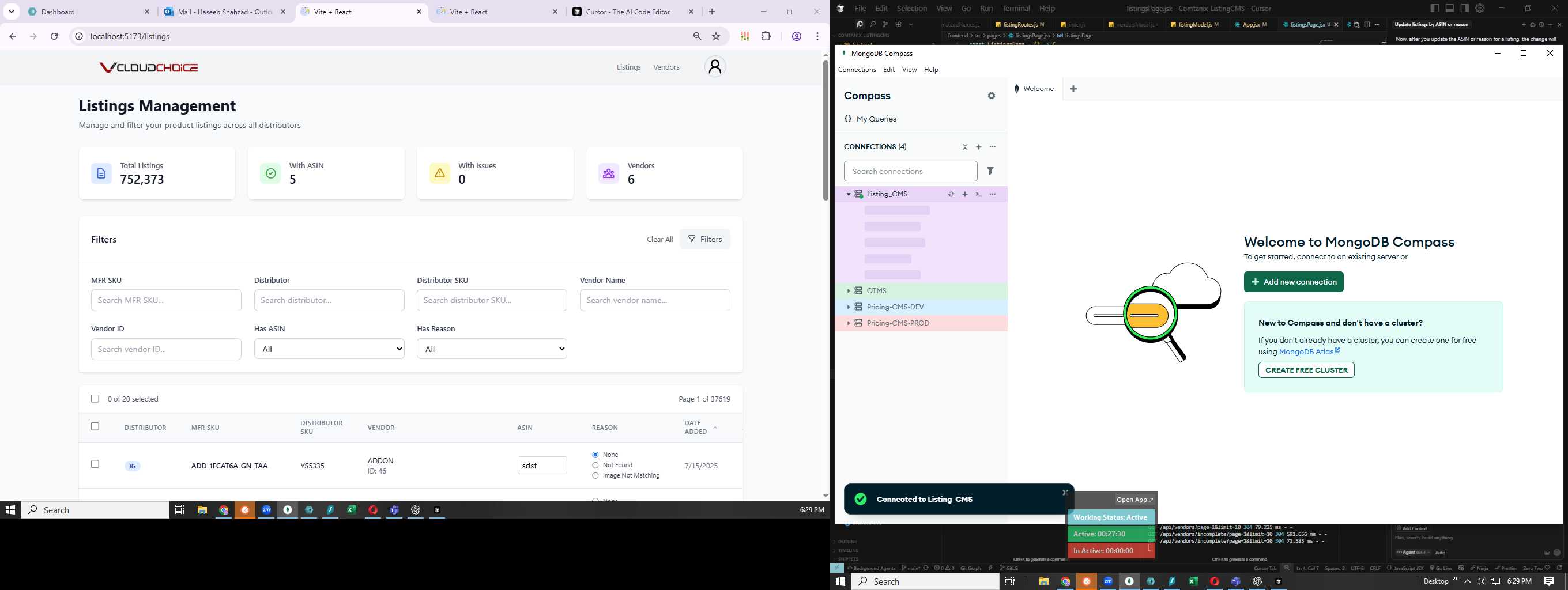The width and height of the screenshot is (1568, 590).
Task: Tick the '0 of 20 selected' checkbox
Action: click(x=95, y=399)
